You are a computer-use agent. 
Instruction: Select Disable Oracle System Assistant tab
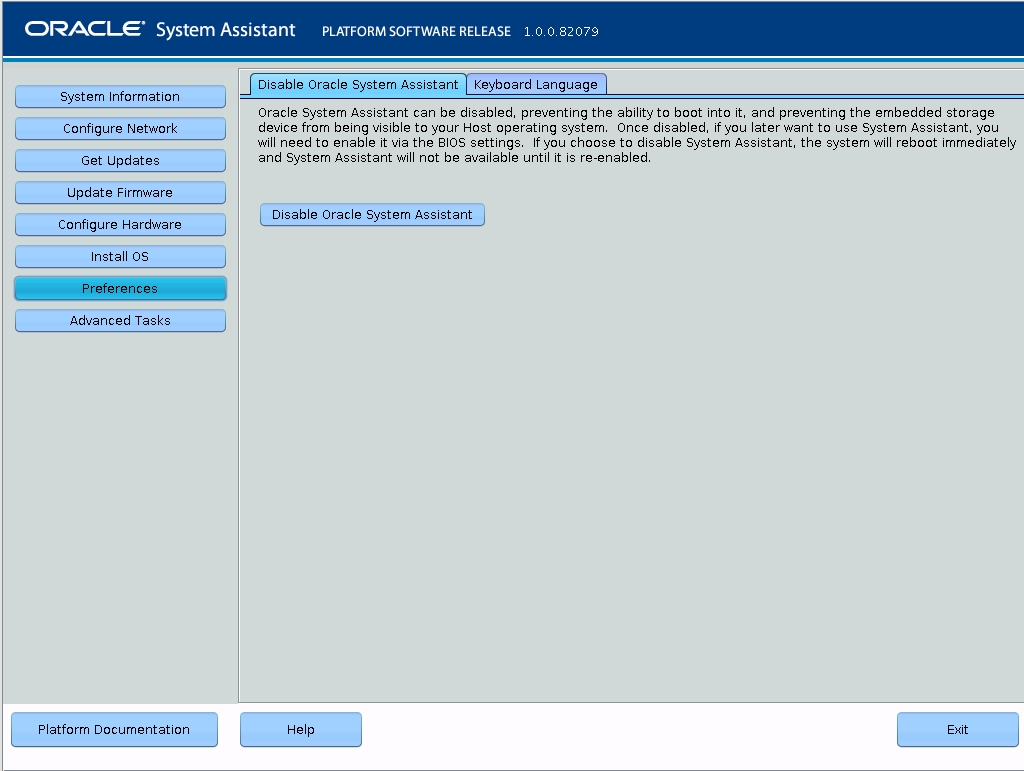[x=358, y=84]
